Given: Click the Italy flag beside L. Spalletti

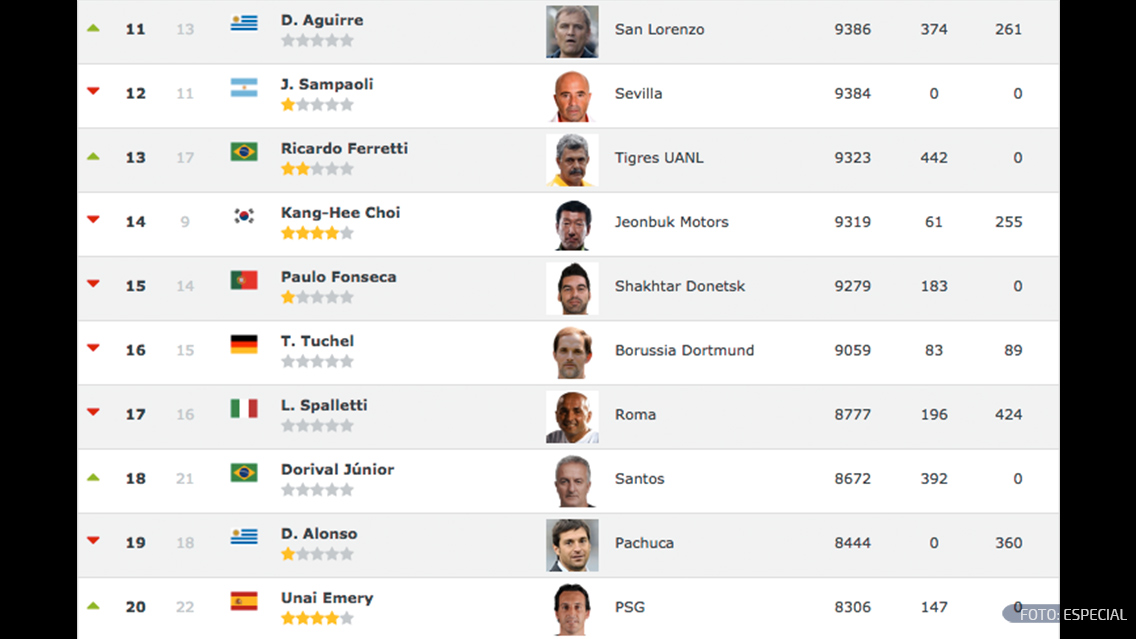Looking at the screenshot, I should [244, 409].
